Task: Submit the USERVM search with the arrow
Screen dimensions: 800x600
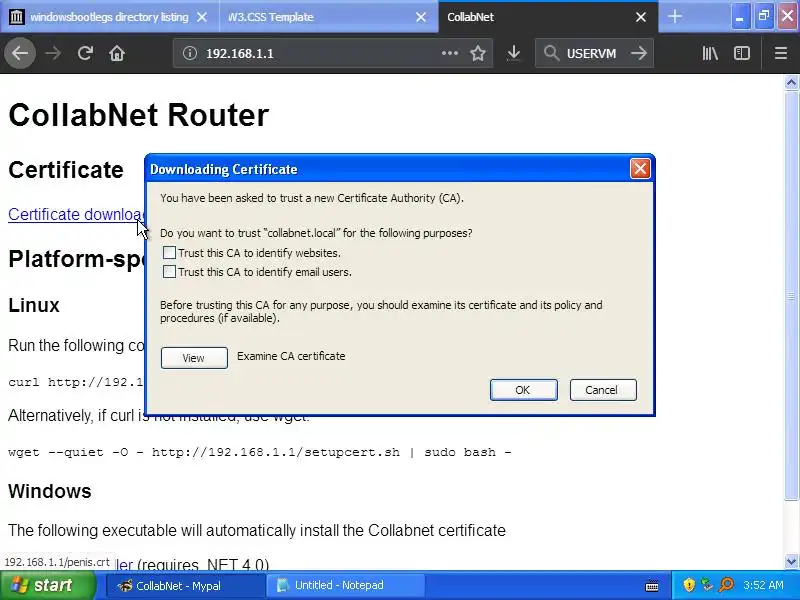Action: 639,53
